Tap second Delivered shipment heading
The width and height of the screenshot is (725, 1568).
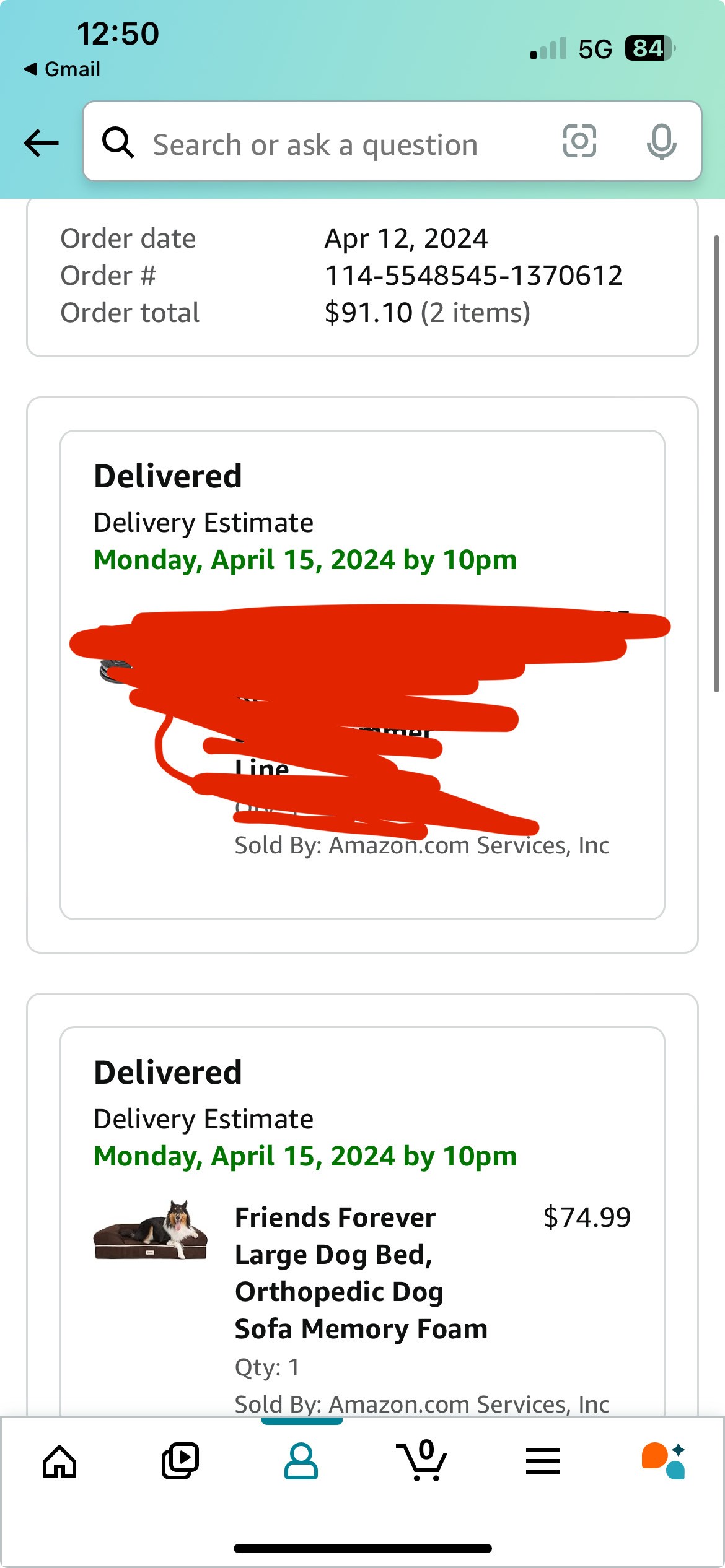click(x=168, y=1073)
